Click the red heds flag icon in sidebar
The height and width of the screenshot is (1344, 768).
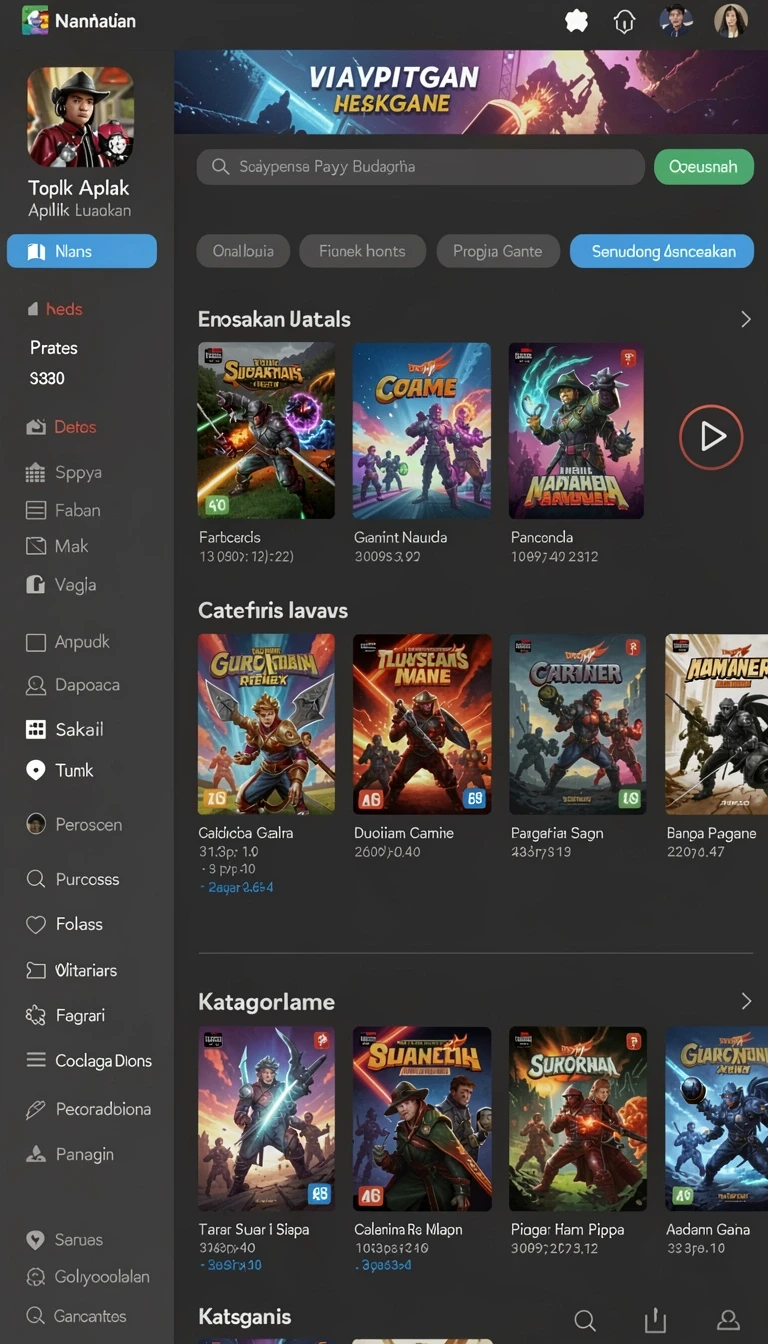pos(33,309)
